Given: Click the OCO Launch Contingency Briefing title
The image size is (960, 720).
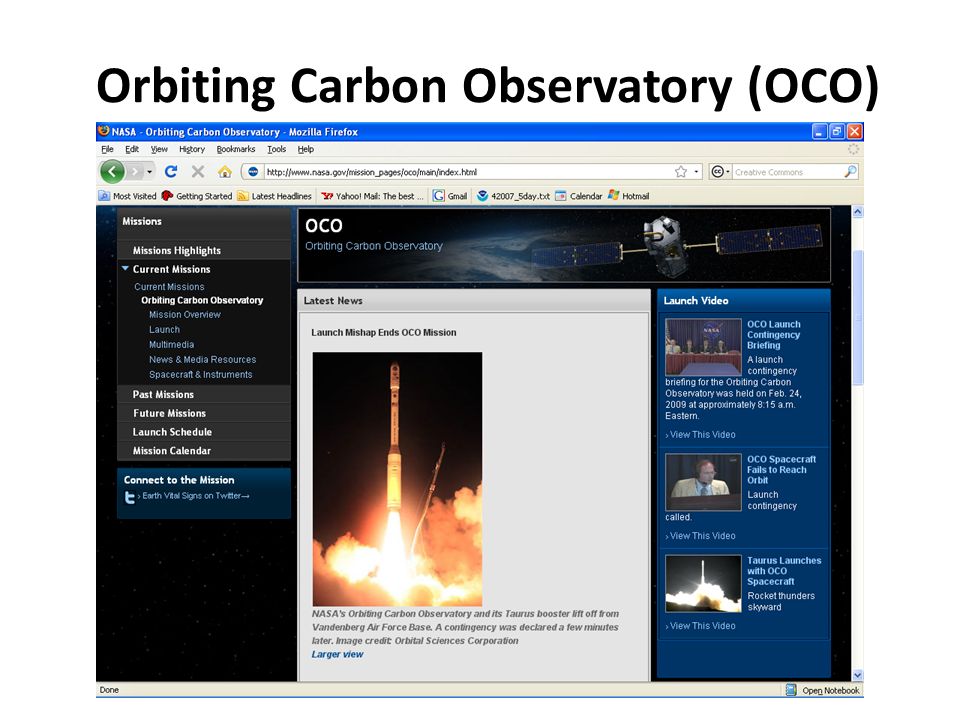Looking at the screenshot, I should tap(773, 335).
